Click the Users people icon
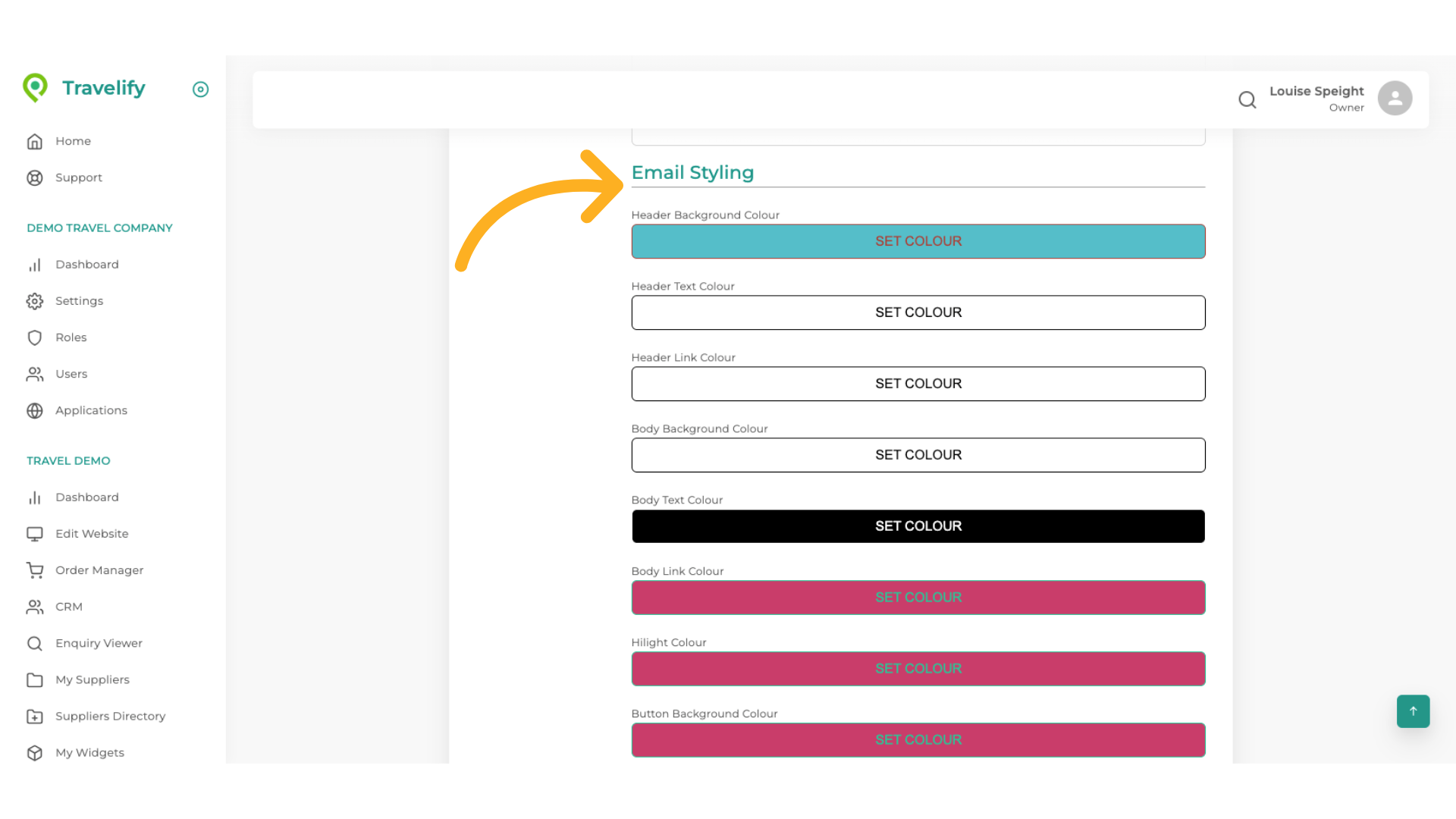This screenshot has height=819, width=1456. click(35, 374)
